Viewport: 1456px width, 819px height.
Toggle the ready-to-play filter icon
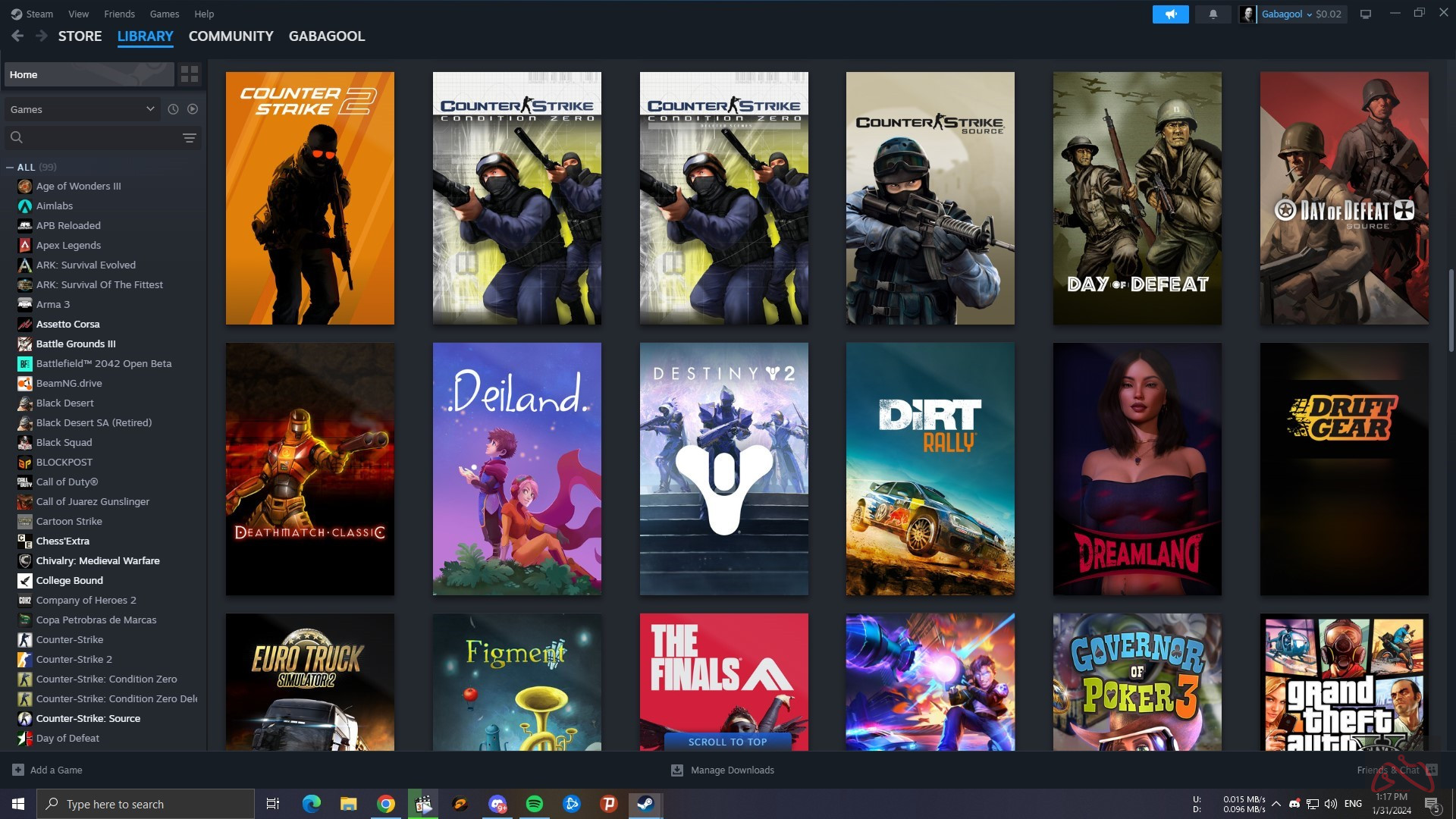[193, 109]
